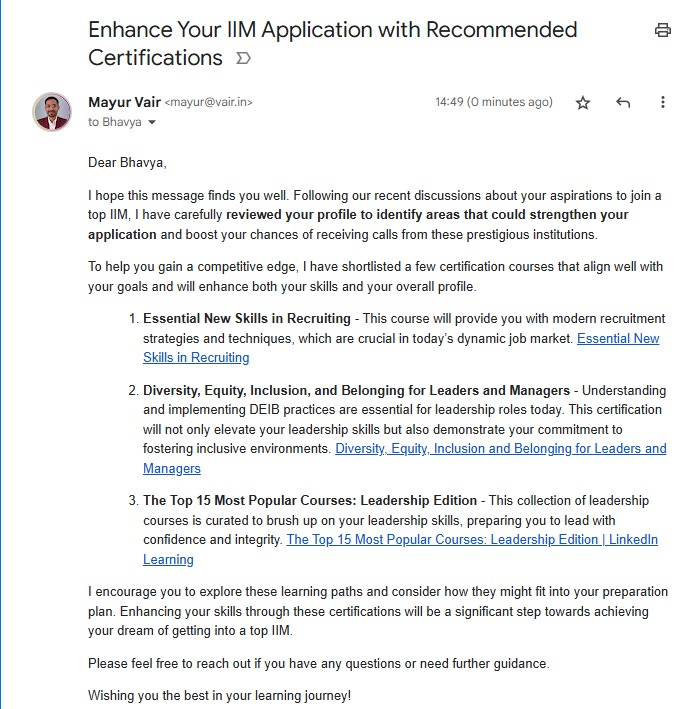
Task: Expand recipient details next to 'to Bhavya'
Action: point(152,122)
